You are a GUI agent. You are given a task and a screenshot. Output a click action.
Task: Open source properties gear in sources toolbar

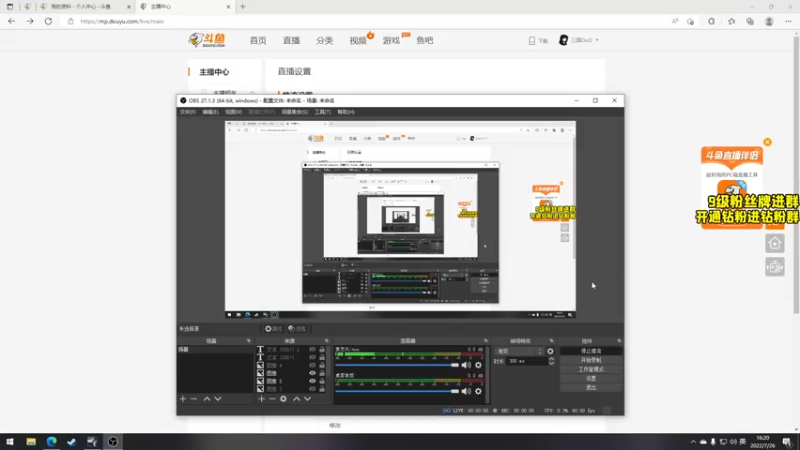point(283,398)
